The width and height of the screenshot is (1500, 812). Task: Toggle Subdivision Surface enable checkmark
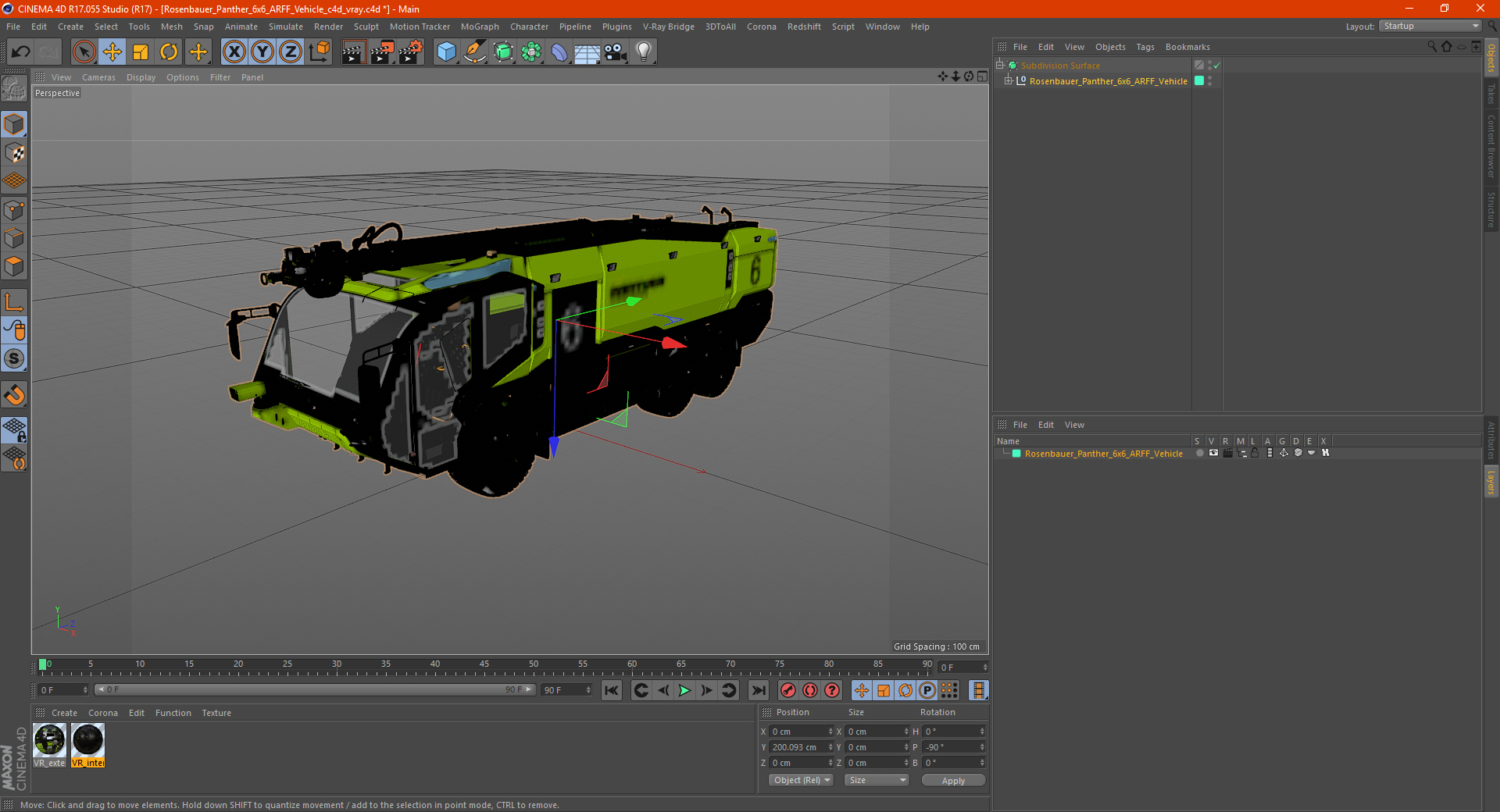pyautogui.click(x=1216, y=66)
